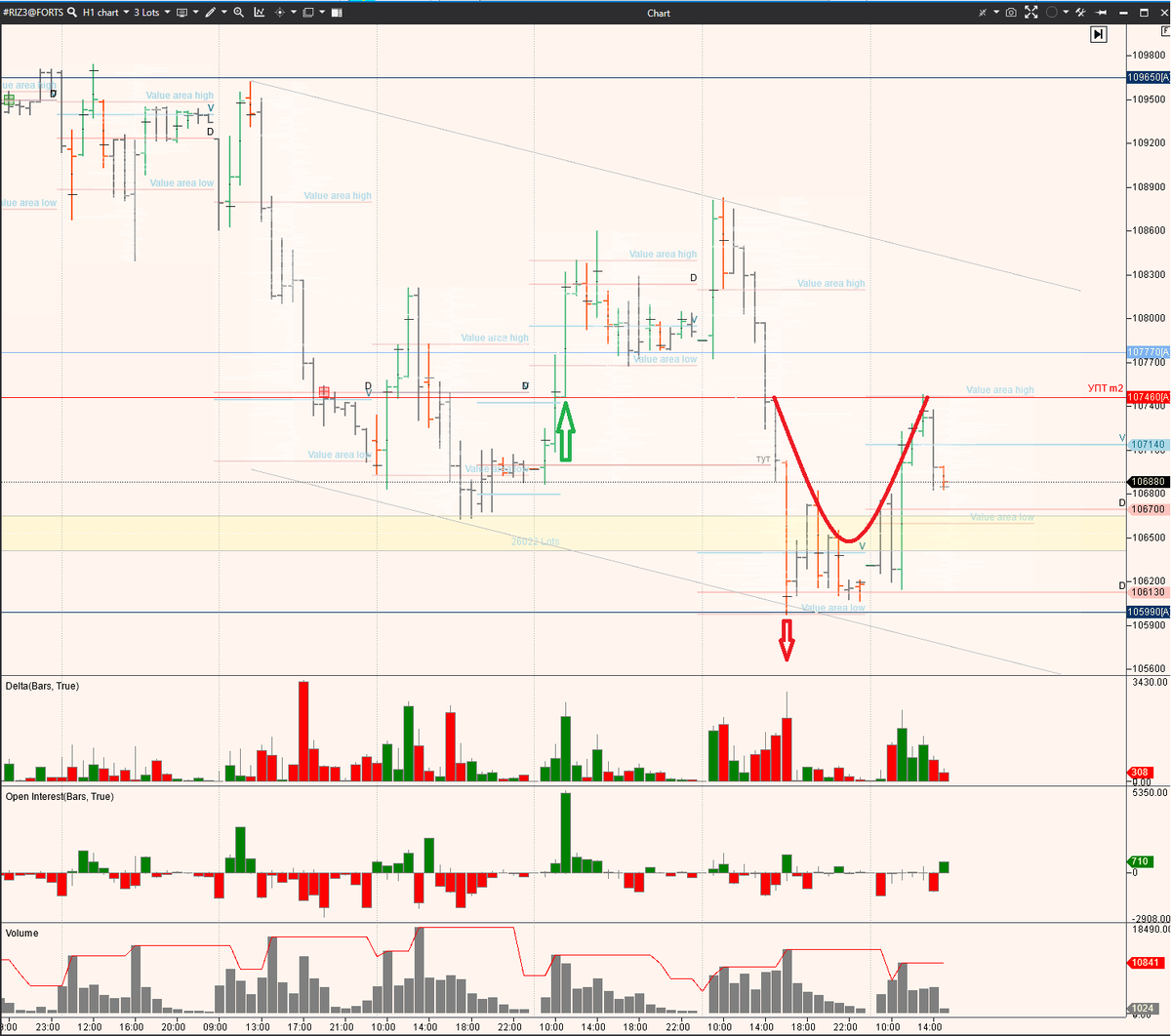
Task: Minimize the chart window
Action: tap(1123, 13)
